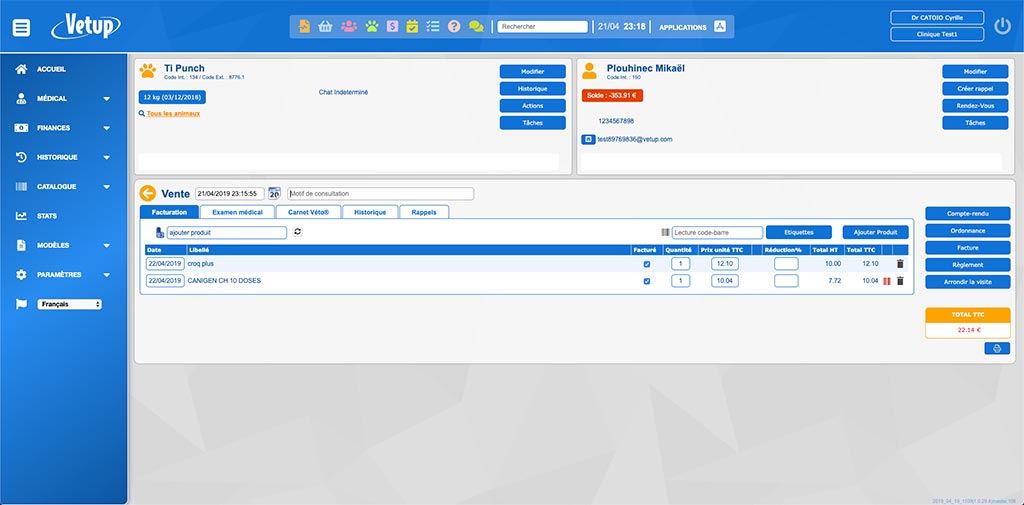
Task: Click the orange back arrow beside Vente
Action: [148, 193]
